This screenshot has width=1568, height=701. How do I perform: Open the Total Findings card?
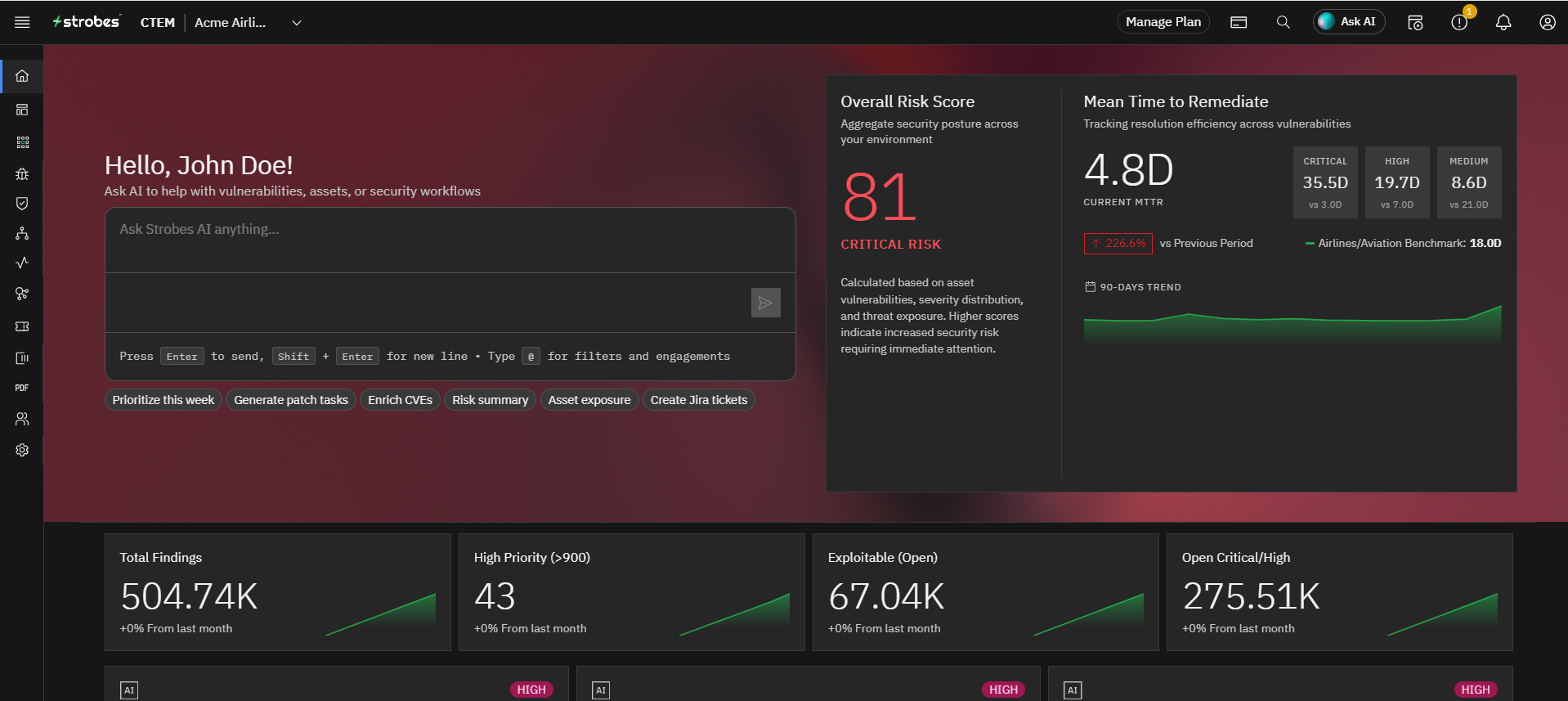tap(278, 592)
